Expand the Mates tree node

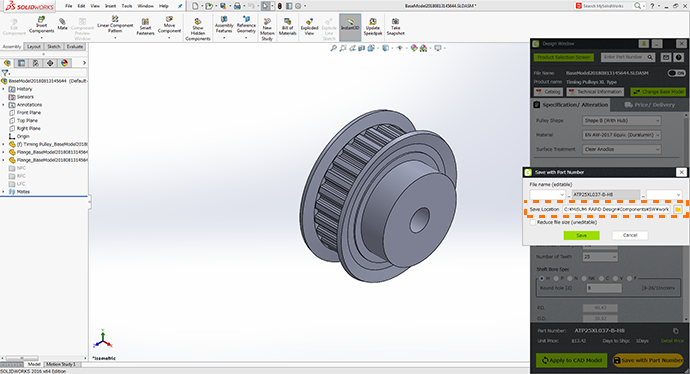point(4,192)
